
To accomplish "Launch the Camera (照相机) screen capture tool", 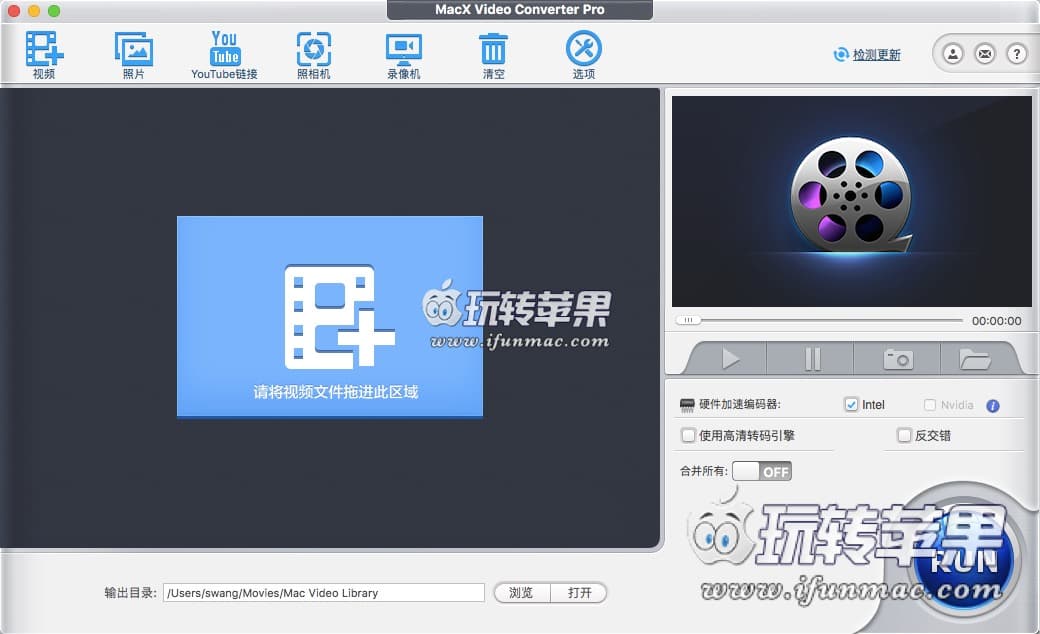I will (x=314, y=54).
